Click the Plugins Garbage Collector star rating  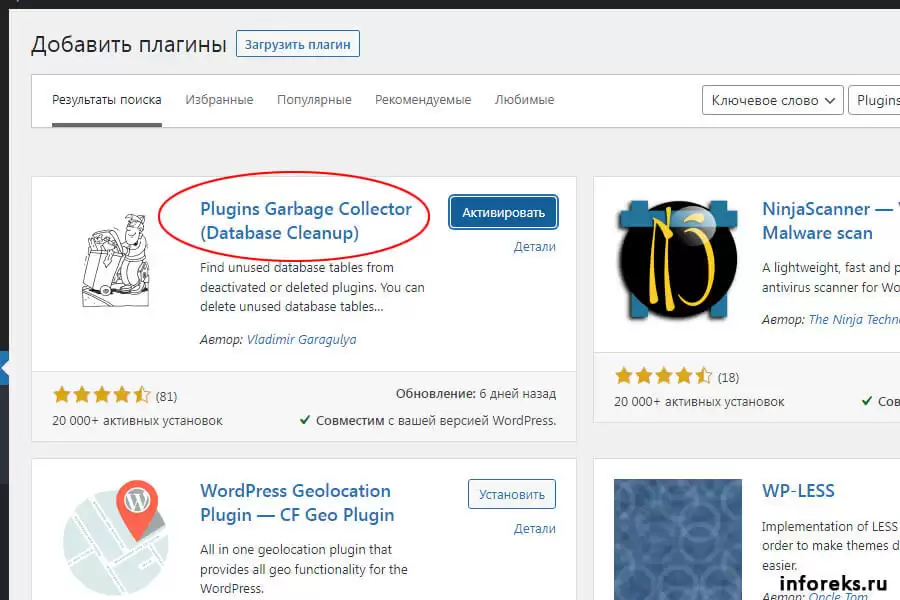tap(101, 395)
